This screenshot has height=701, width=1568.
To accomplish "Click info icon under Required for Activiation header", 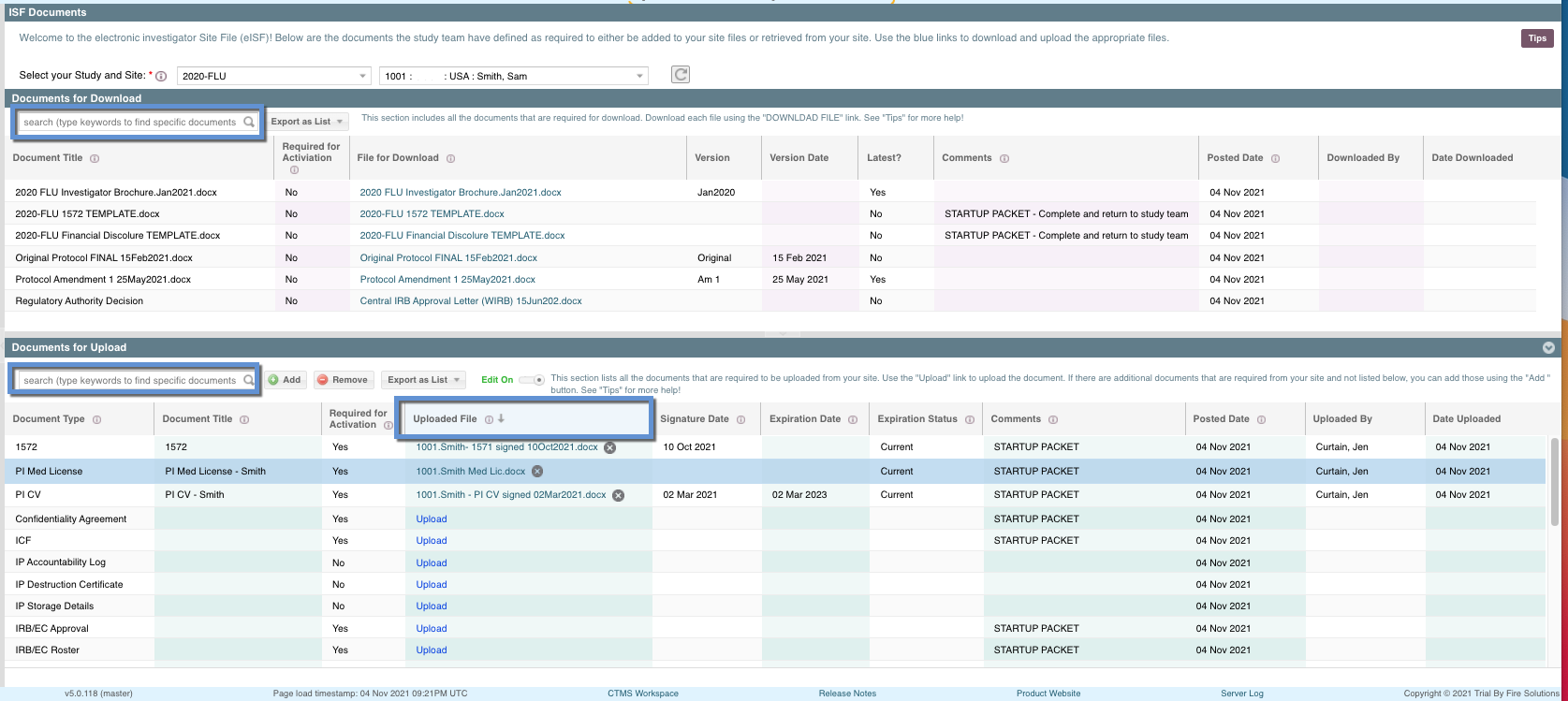I will click(x=294, y=169).
